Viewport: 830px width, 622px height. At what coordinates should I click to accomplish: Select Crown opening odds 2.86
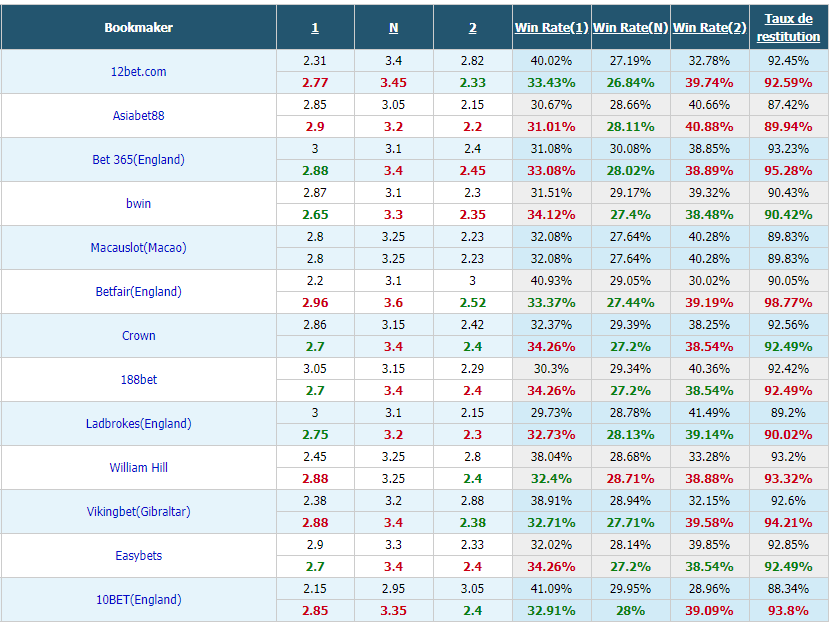click(315, 325)
